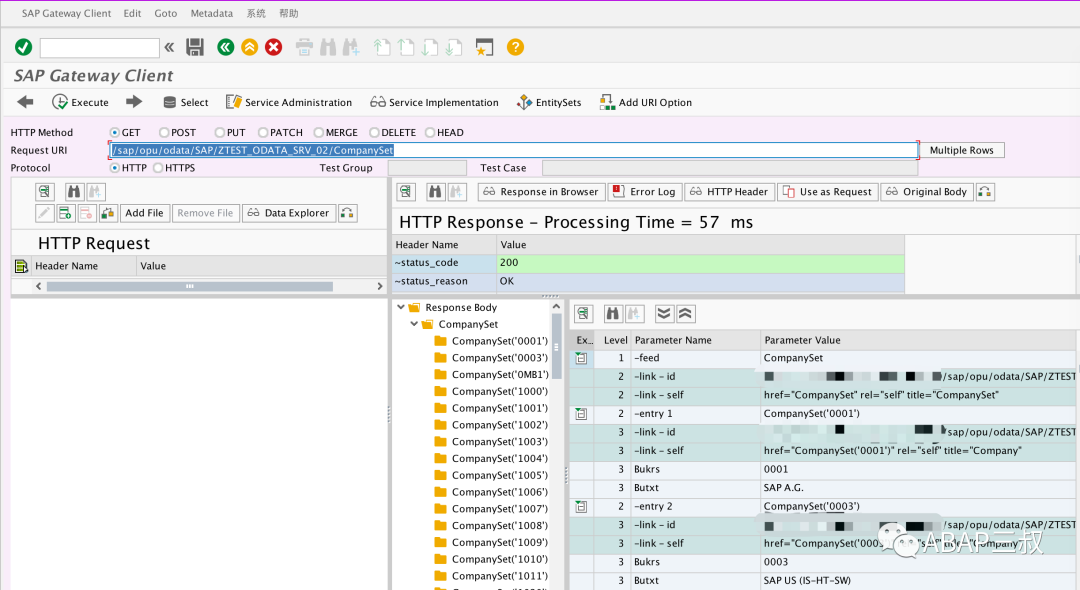Click the Save floppy disk icon
The width and height of the screenshot is (1080, 590).
tap(195, 47)
